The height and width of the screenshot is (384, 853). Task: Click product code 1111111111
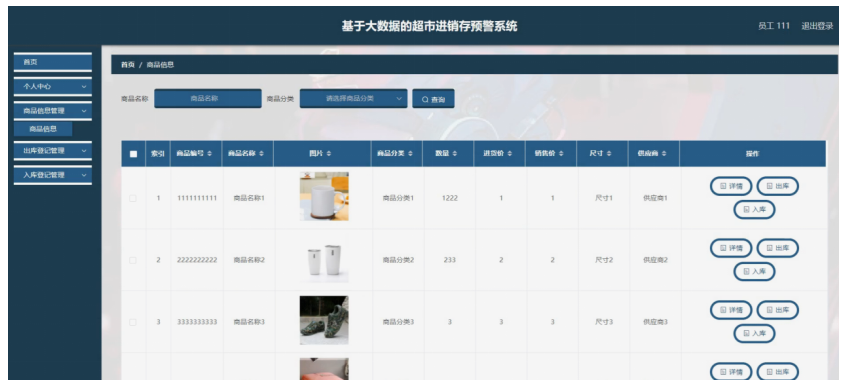tap(197, 199)
